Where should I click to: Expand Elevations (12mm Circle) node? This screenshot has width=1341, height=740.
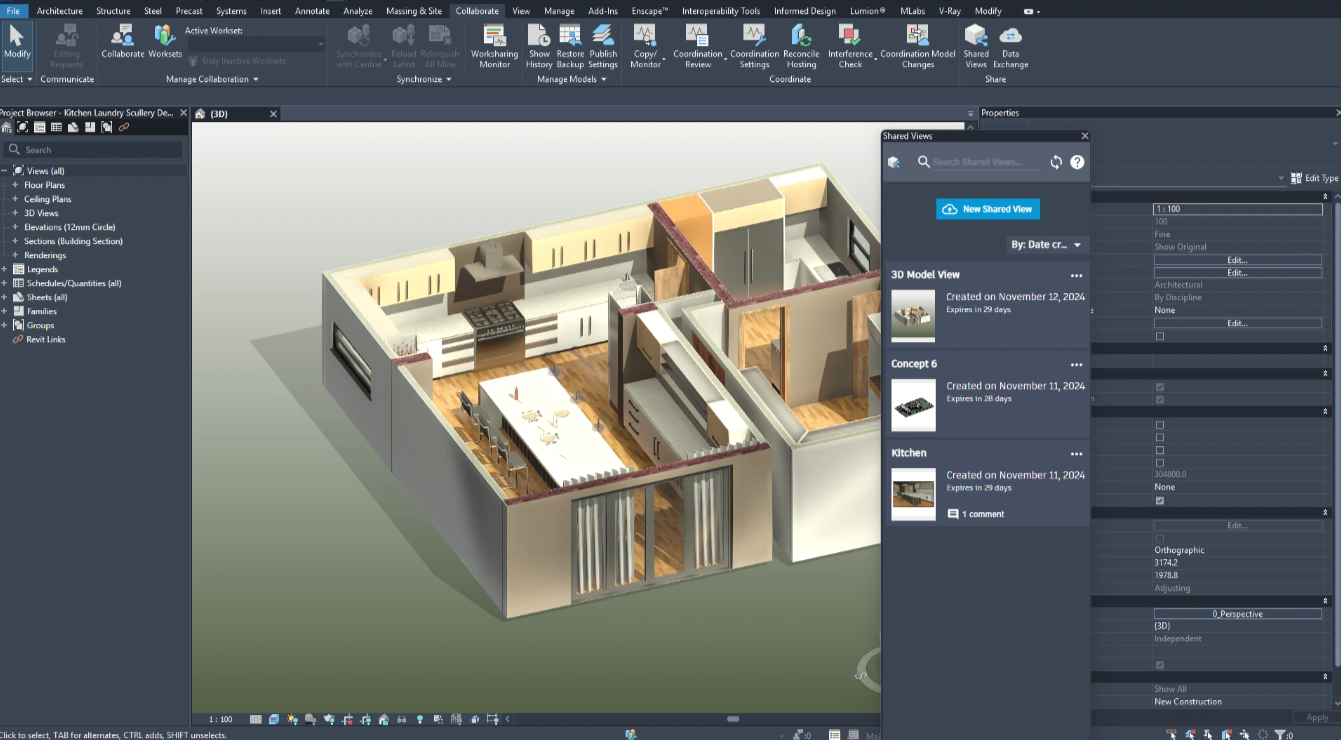coord(15,227)
